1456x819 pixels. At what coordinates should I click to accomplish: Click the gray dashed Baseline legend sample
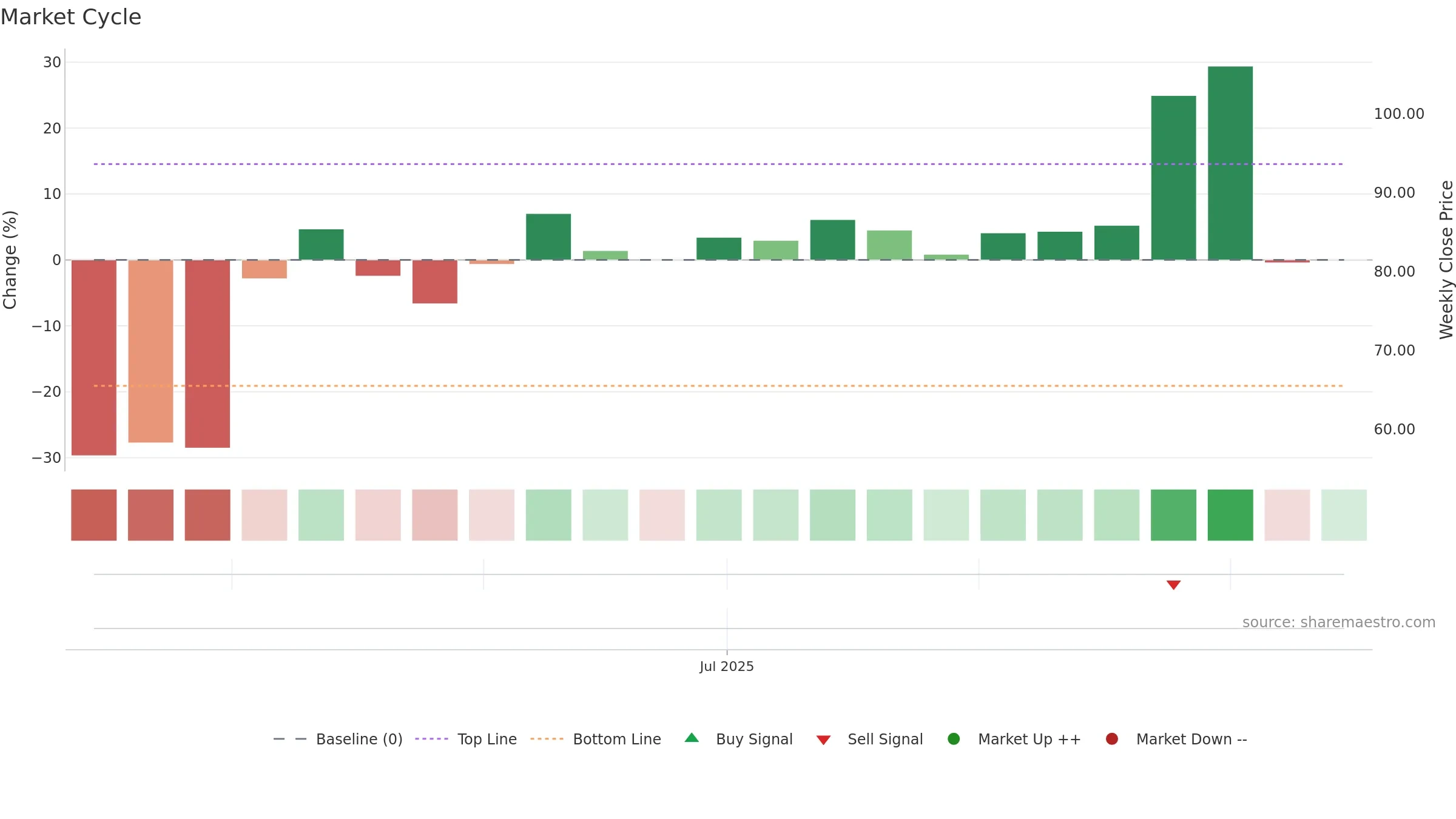tap(290, 739)
